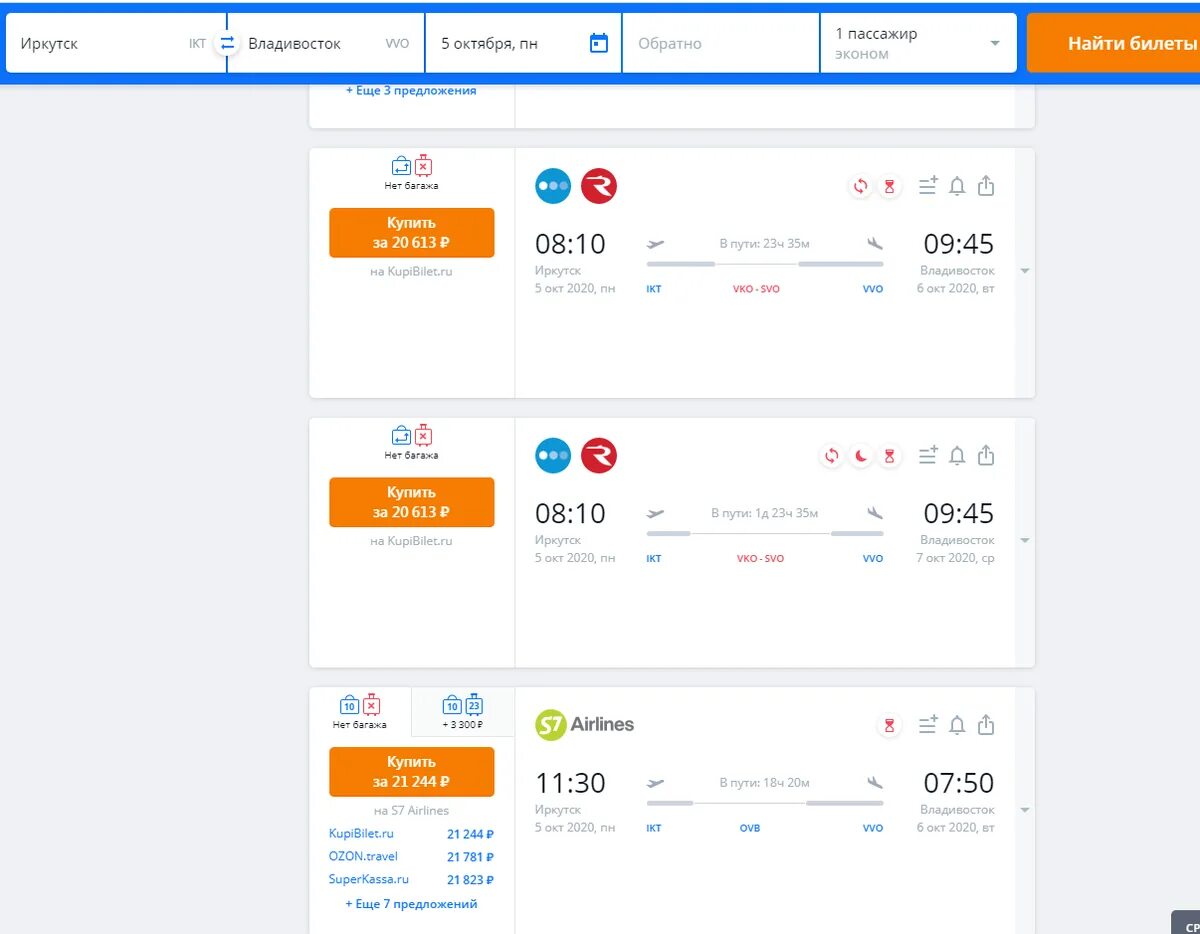This screenshot has height=934, width=1200.
Task: Buy S7 ticket for 21 244 ₽
Action: pos(412,772)
